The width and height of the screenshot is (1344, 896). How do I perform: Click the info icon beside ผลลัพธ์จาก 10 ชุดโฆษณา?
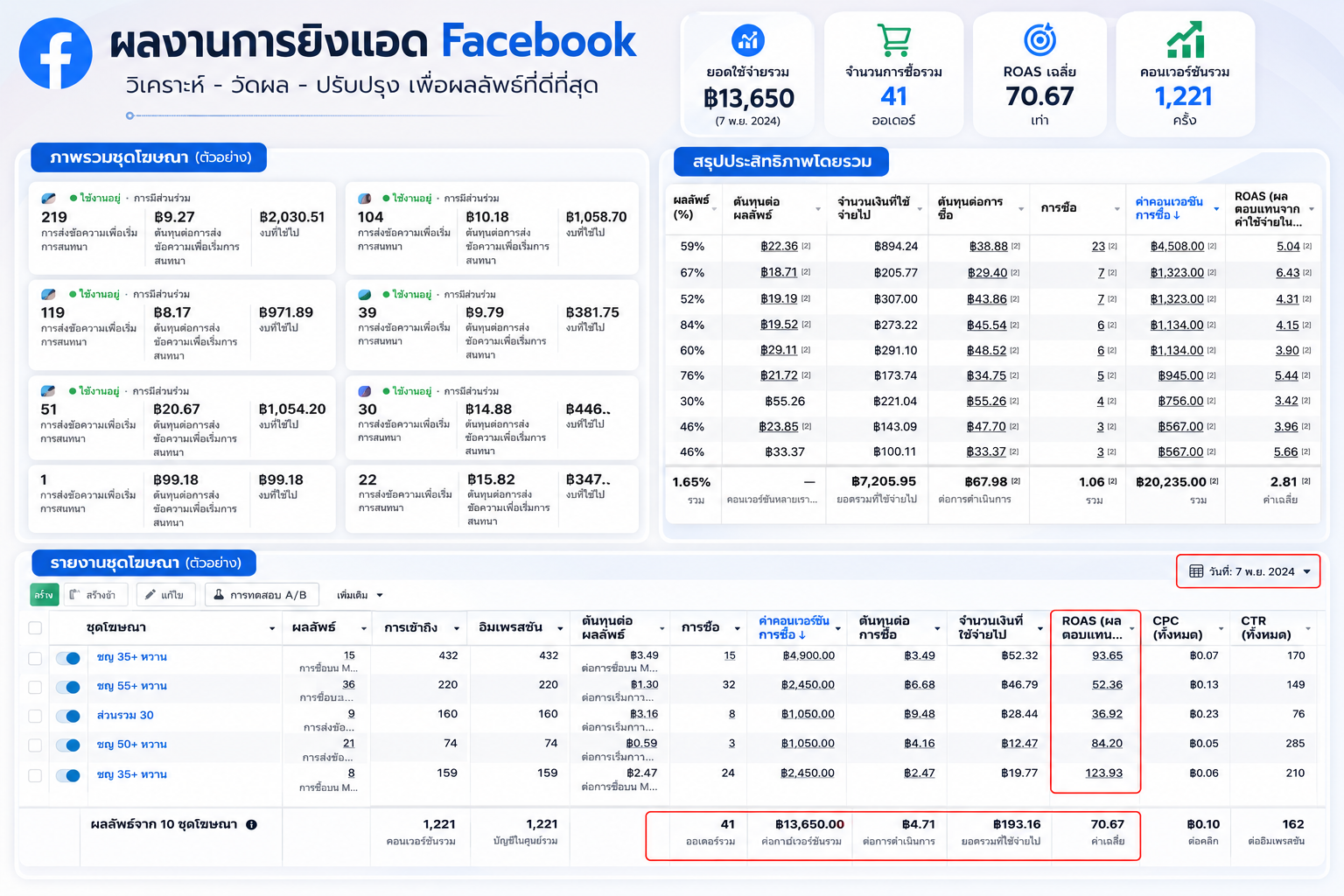[251, 824]
